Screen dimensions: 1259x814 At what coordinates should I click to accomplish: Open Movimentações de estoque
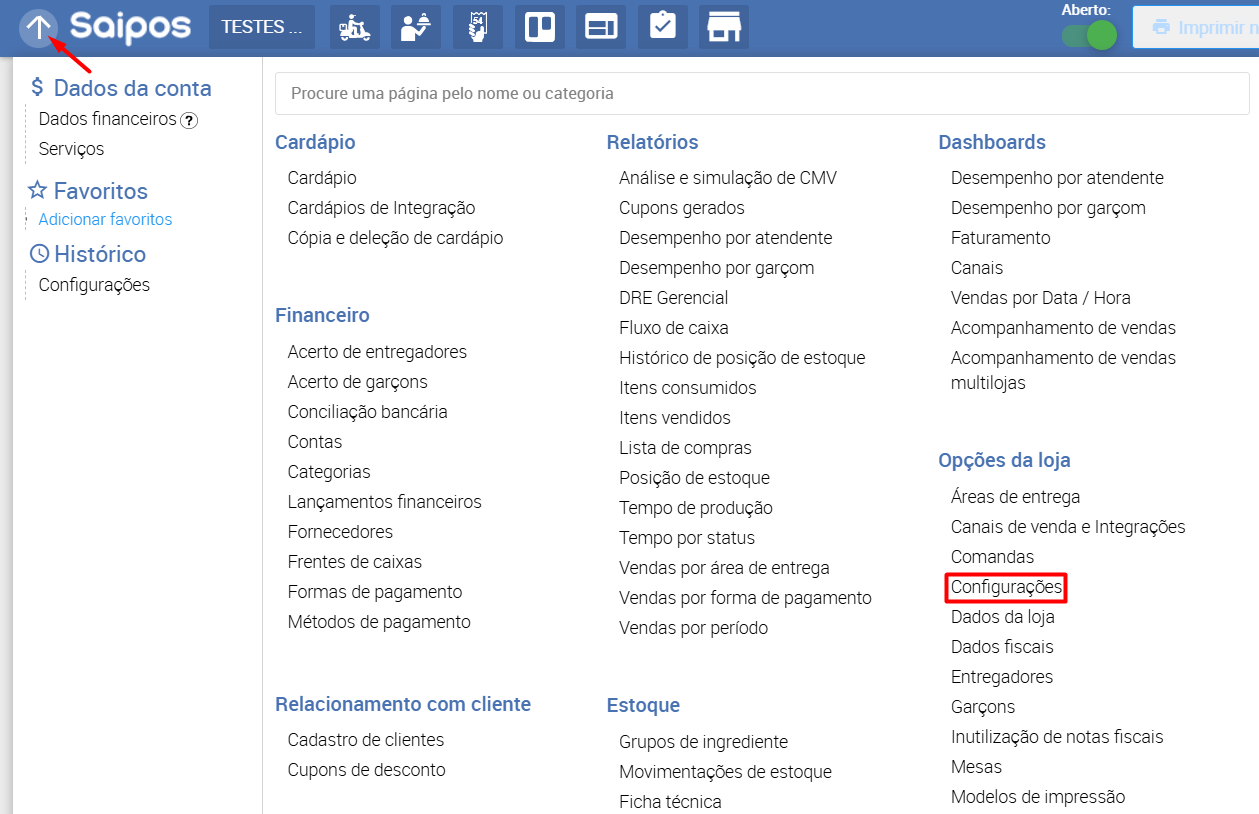(725, 772)
